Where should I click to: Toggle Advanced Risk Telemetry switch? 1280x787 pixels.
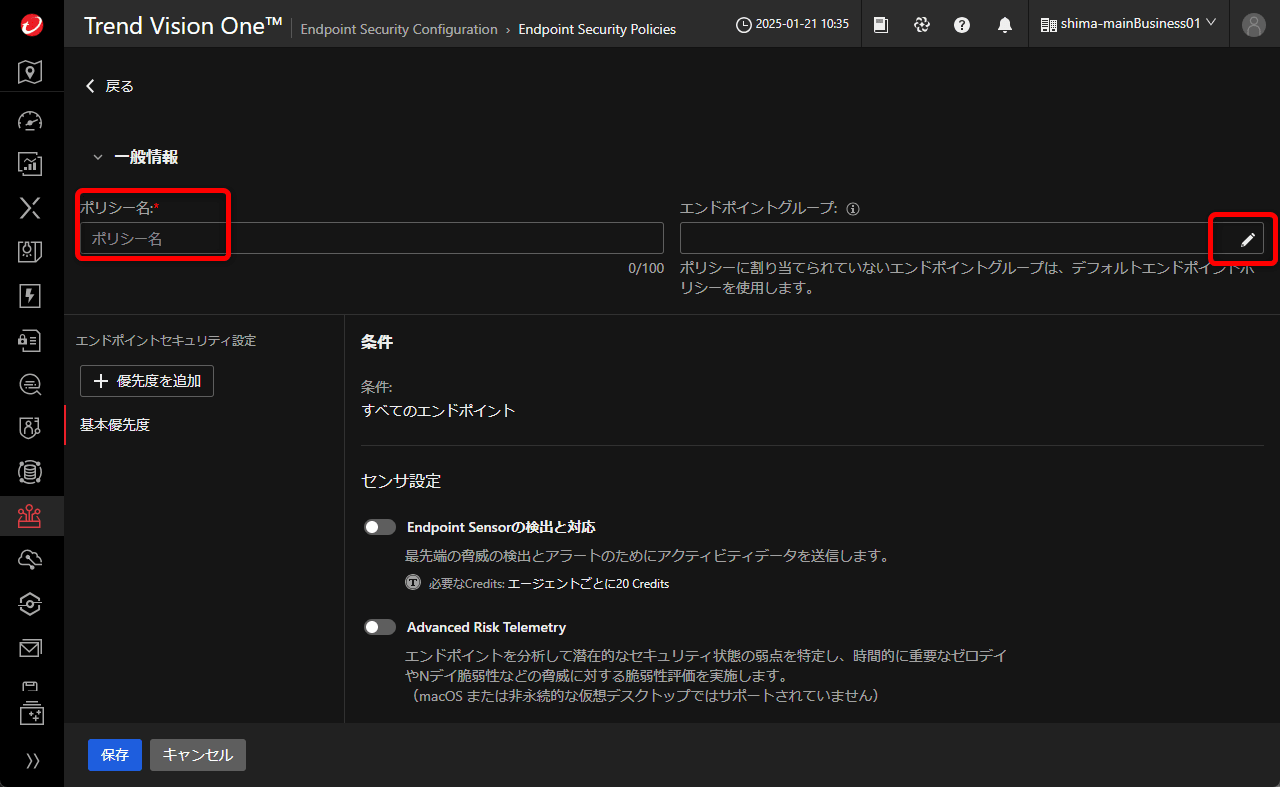point(380,627)
